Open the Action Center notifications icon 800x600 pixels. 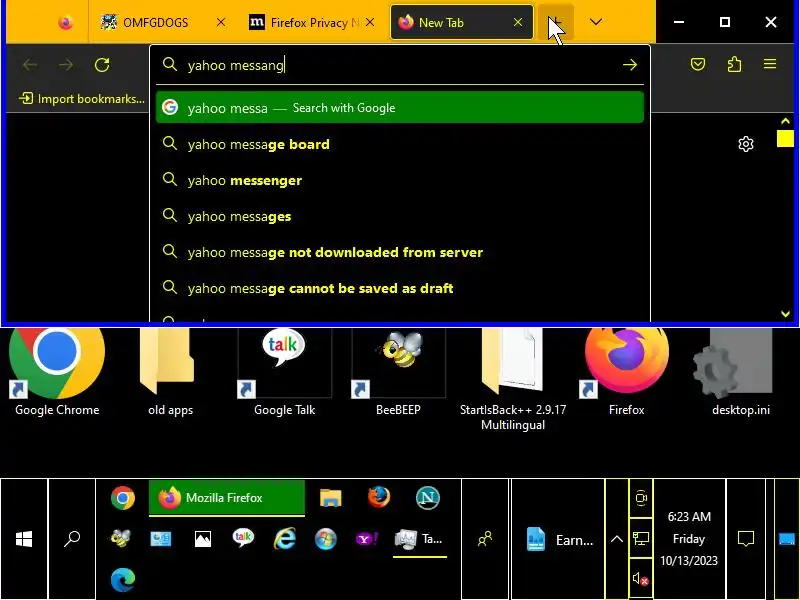tap(746, 539)
